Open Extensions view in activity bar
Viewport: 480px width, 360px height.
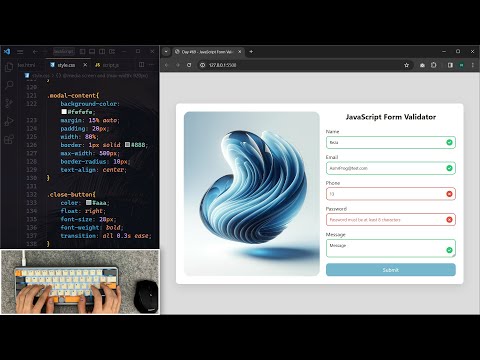(9, 139)
